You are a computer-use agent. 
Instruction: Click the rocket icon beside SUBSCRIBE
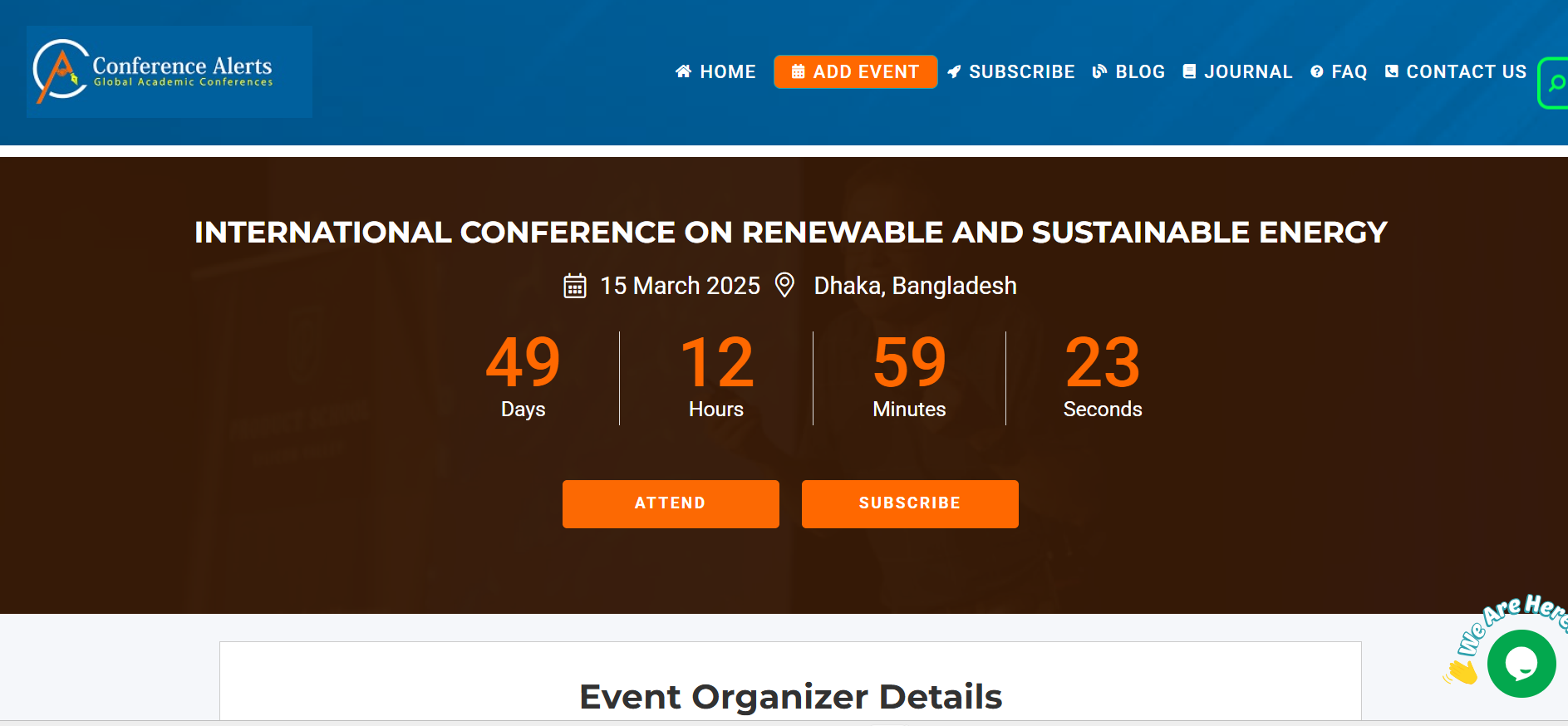[954, 71]
